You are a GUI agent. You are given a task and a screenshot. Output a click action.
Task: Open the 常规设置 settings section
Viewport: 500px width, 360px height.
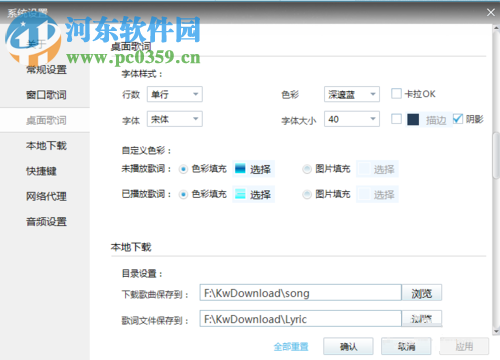(x=46, y=70)
